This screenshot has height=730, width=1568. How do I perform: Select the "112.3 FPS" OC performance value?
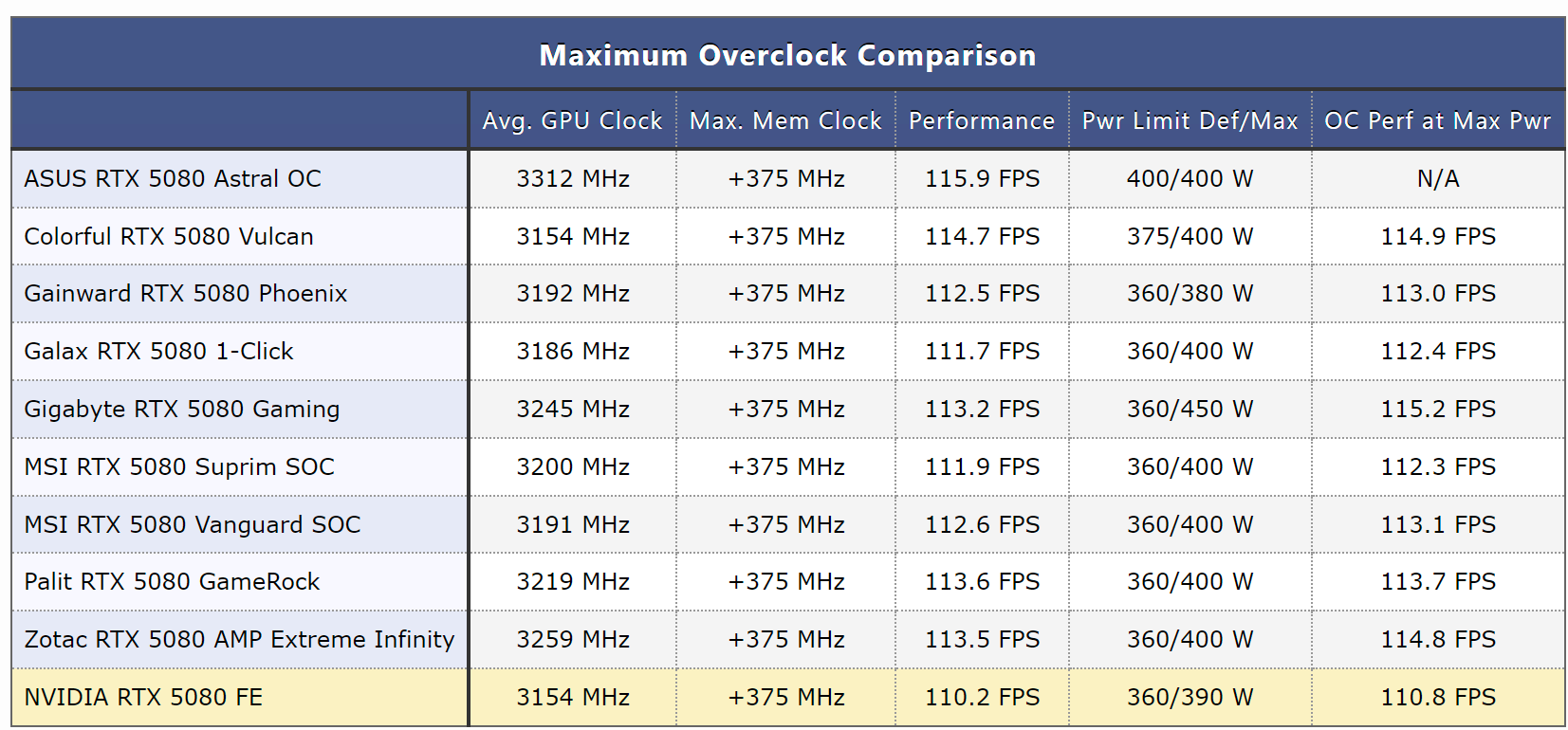click(1438, 466)
